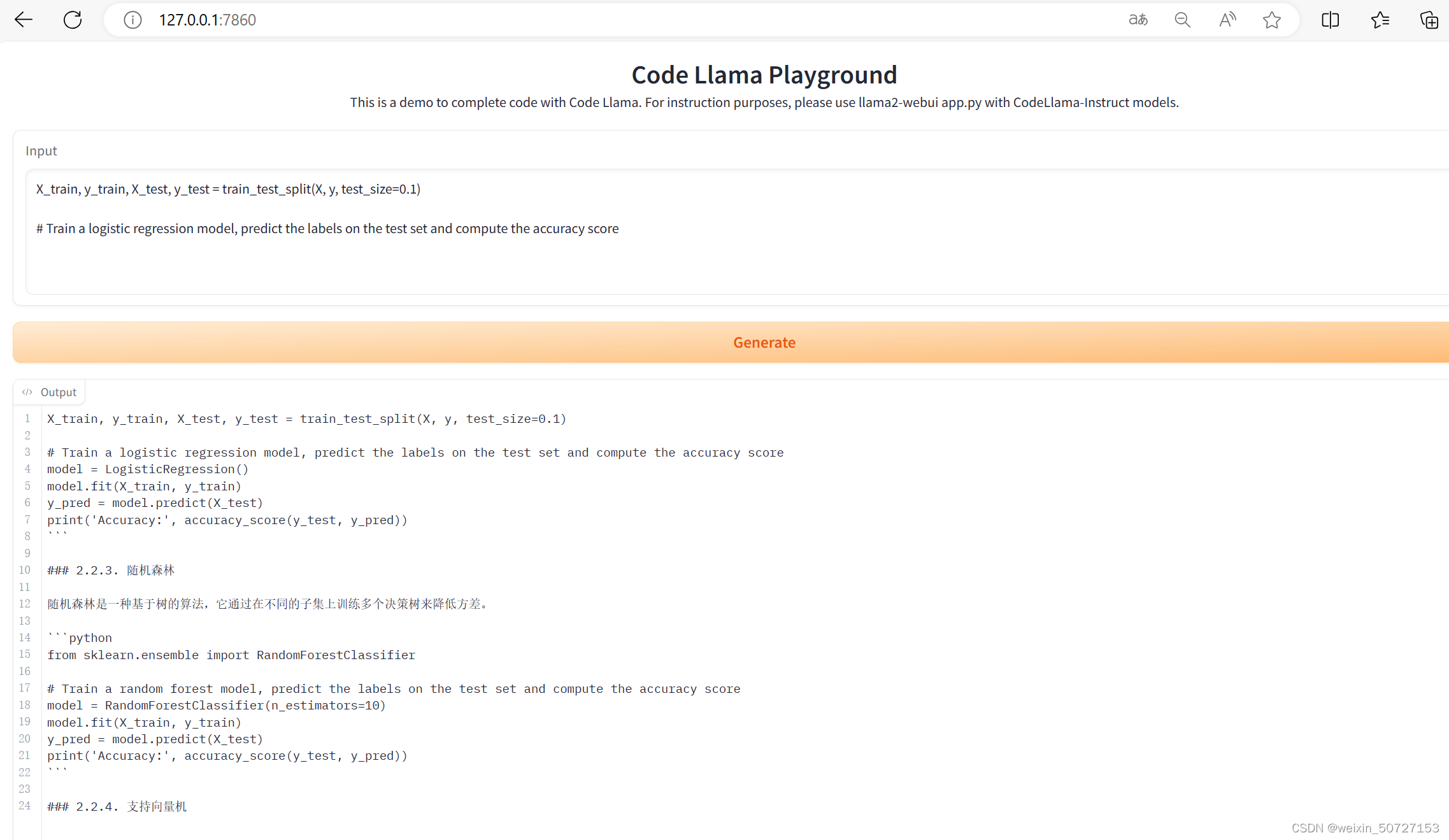This screenshot has height=840, width=1449.
Task: Click the Code Llama Playground heading
Action: 764,75
